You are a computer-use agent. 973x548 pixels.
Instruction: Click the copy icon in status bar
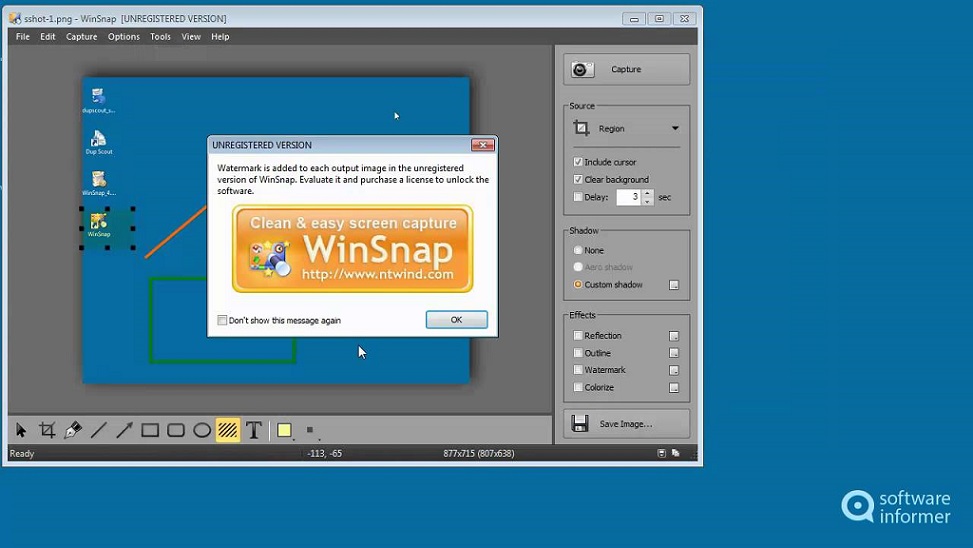point(676,453)
